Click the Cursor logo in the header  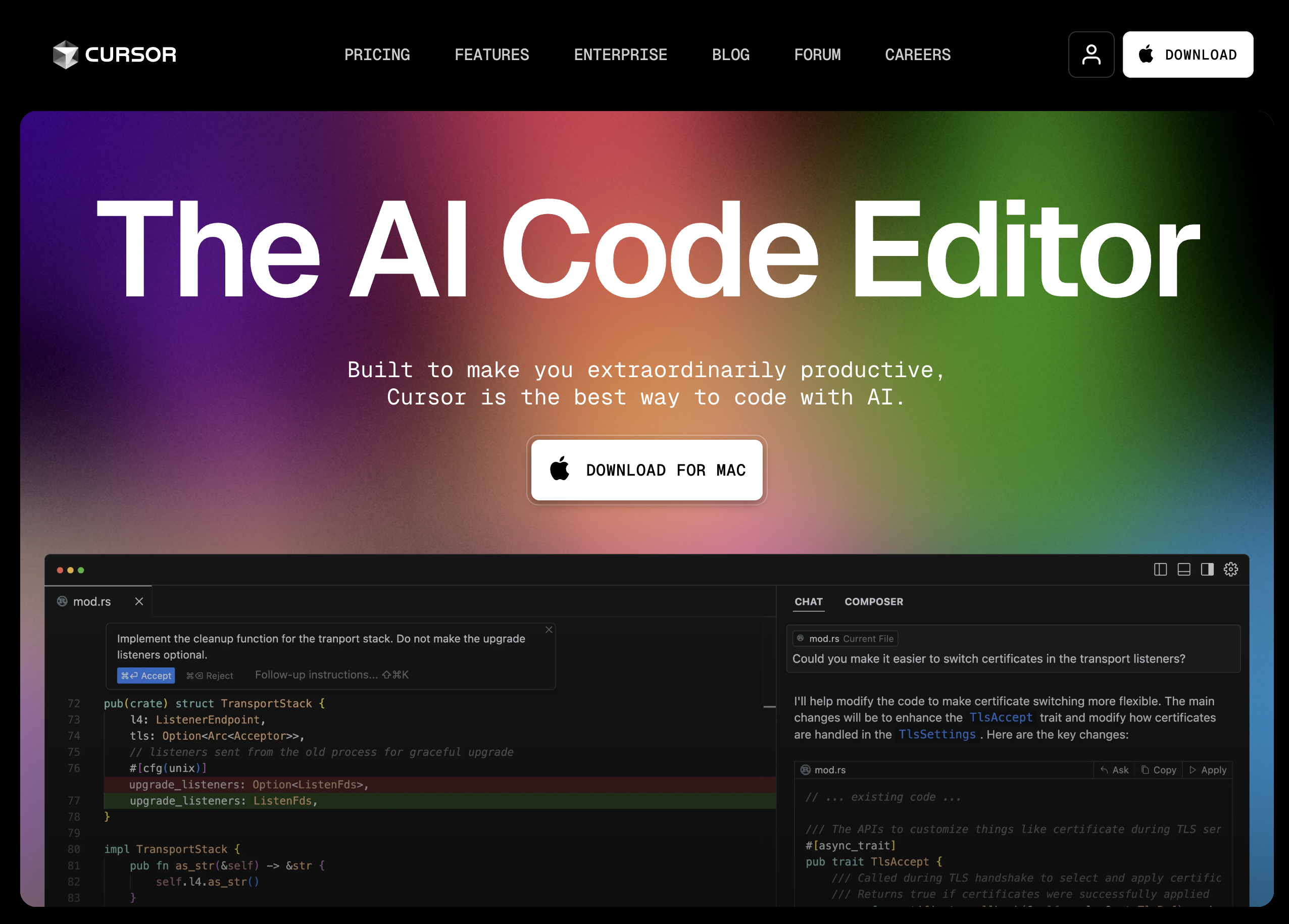114,55
